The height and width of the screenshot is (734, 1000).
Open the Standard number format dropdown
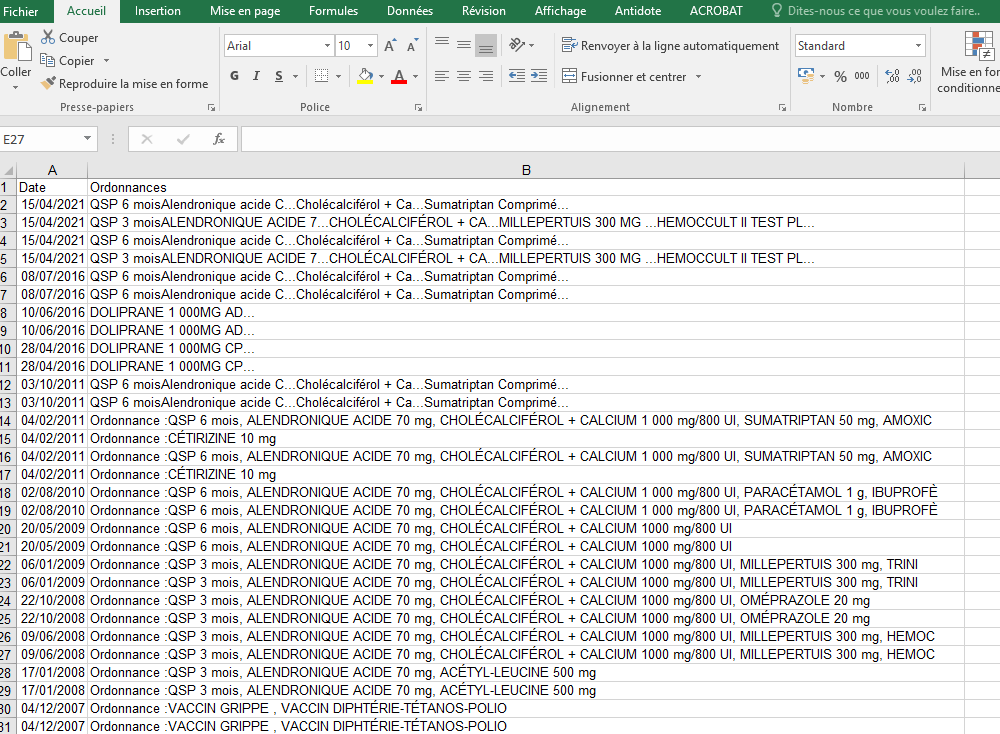point(918,45)
